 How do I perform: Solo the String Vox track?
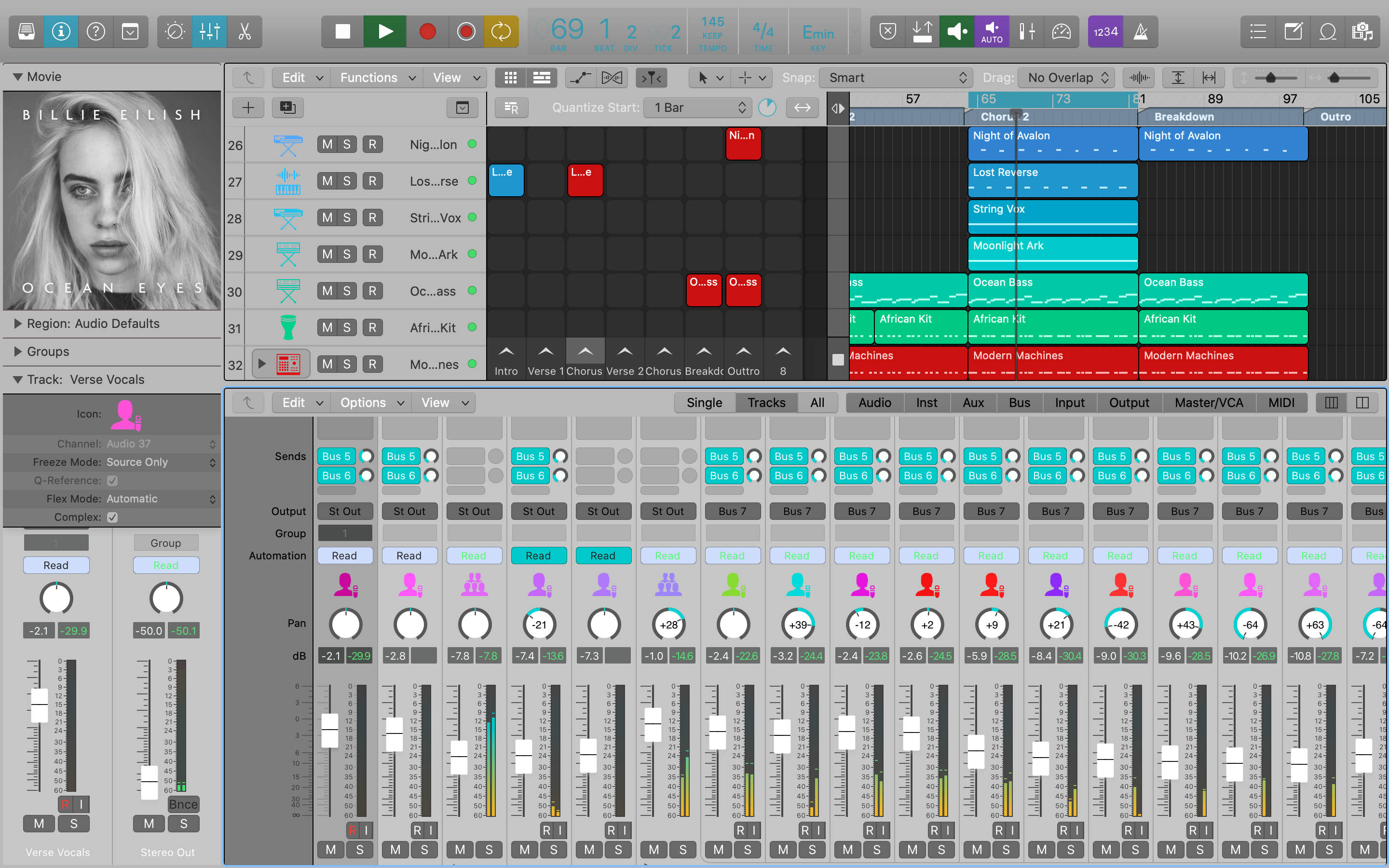pos(347,218)
